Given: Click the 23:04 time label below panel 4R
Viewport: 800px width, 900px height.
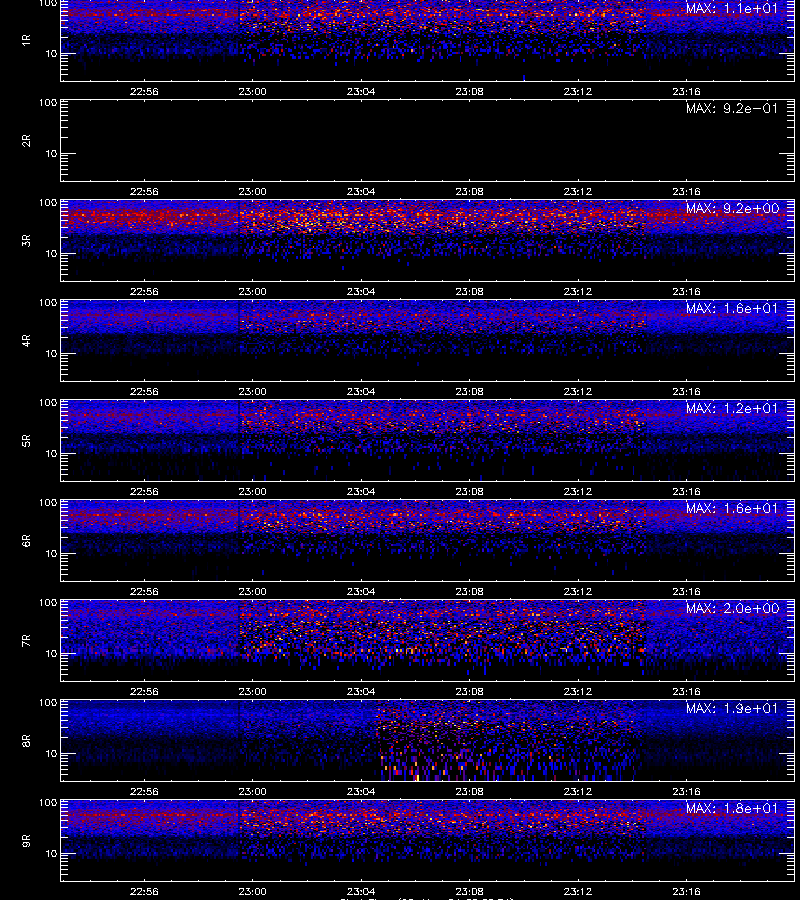Looking at the screenshot, I should 361,391.
